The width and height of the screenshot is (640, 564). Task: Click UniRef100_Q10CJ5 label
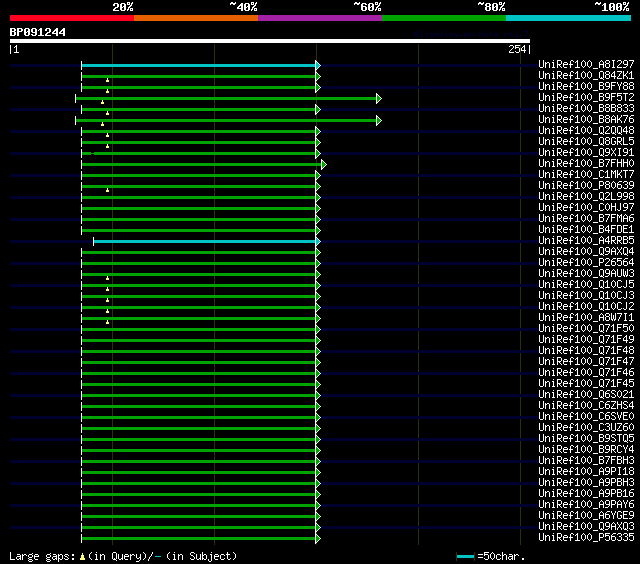coord(586,285)
